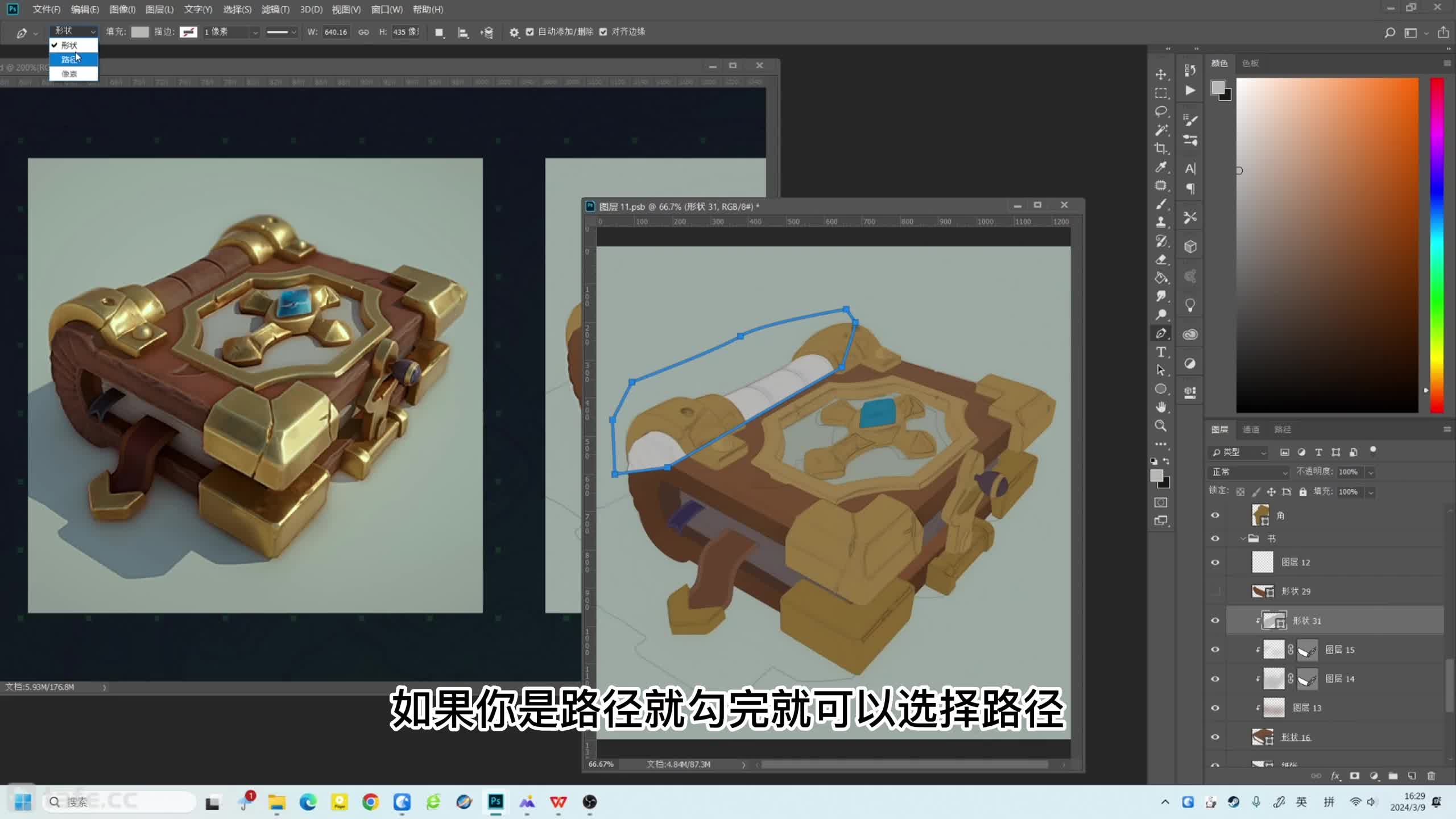Add a layer mask from layers panel

click(x=1355, y=776)
